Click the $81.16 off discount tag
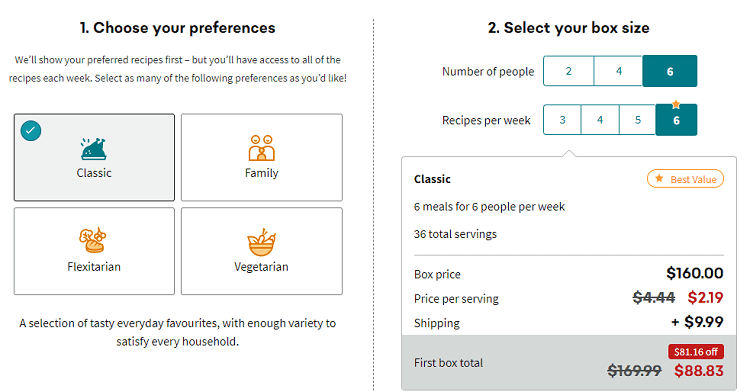The image size is (750, 392). pos(696,352)
